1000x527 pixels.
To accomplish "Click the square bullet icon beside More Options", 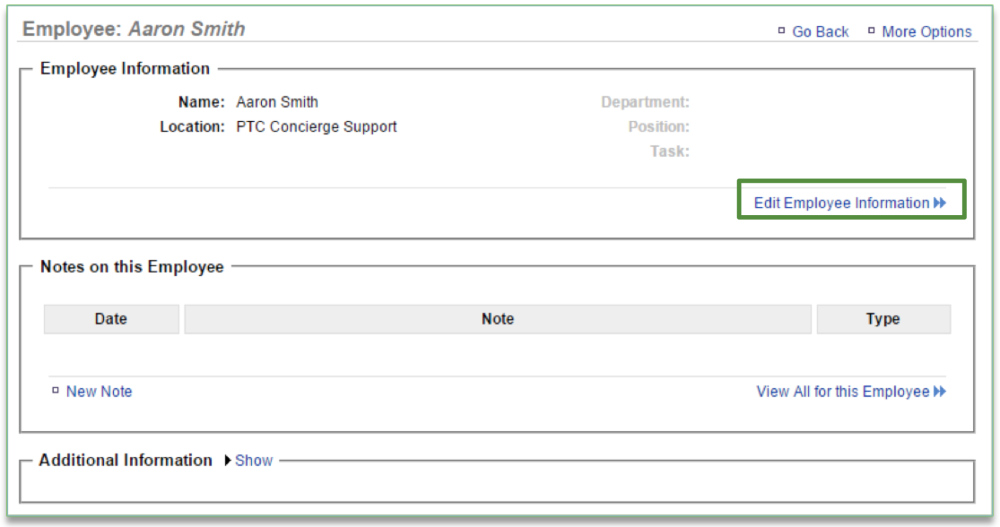I will (x=871, y=31).
